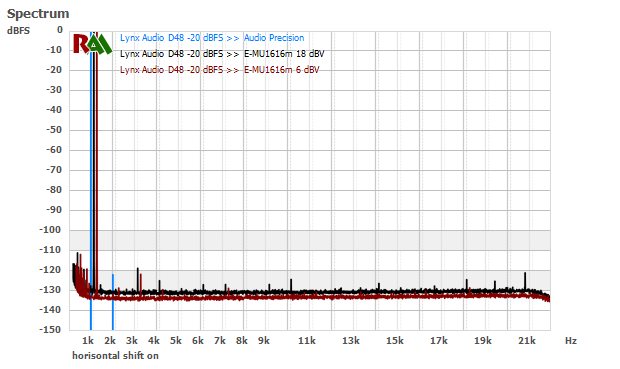Click the blue 2 kHz harmonic spike

[x=113, y=301]
